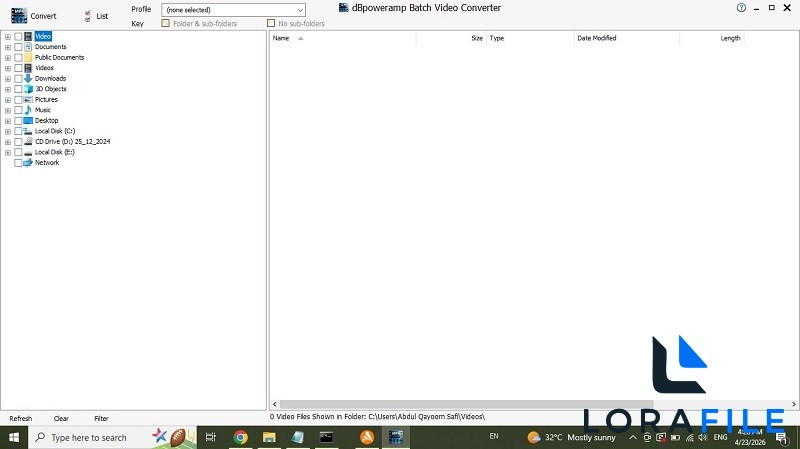Check the Video library checkbox
Image resolution: width=800 pixels, height=449 pixels.
click(18, 37)
